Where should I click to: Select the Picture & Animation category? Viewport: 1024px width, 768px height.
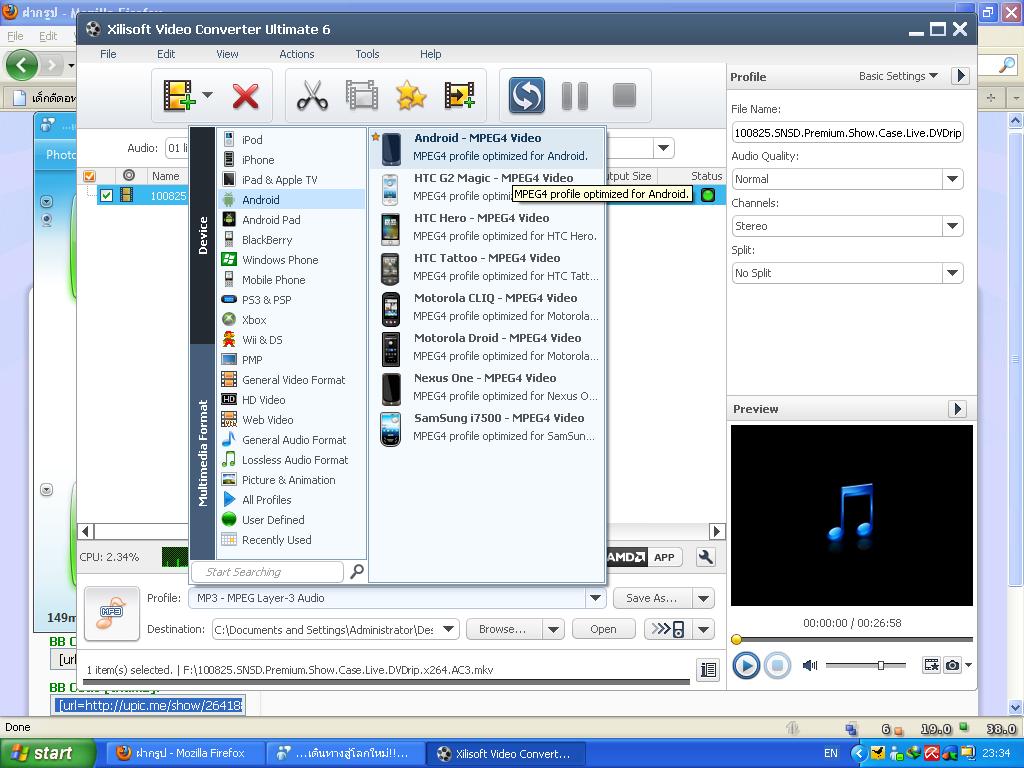291,480
